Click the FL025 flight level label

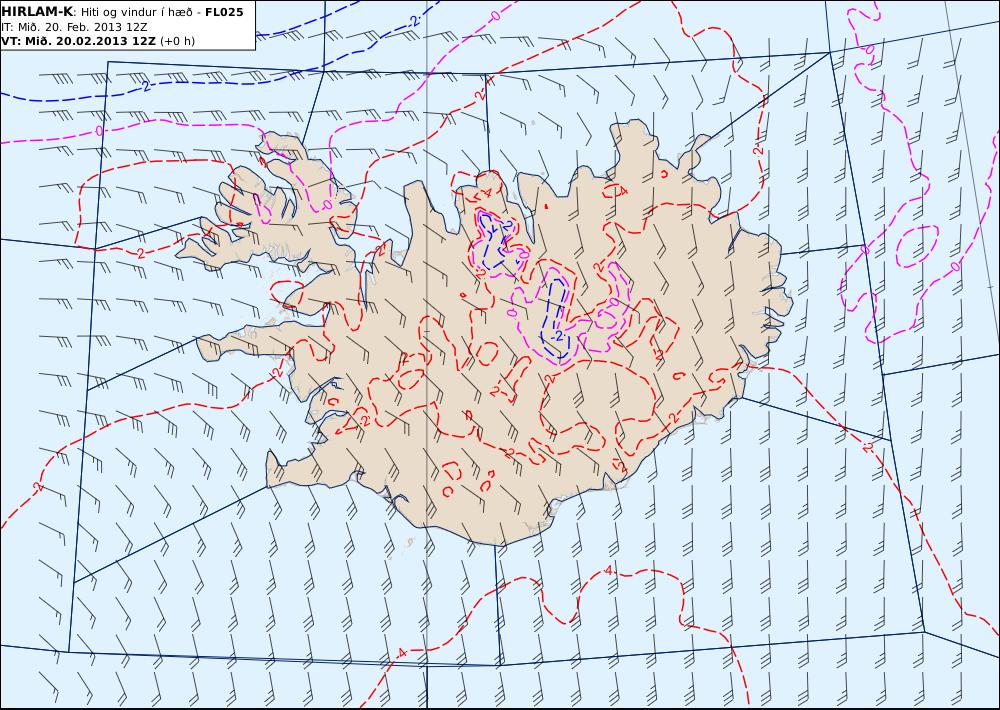coord(224,12)
